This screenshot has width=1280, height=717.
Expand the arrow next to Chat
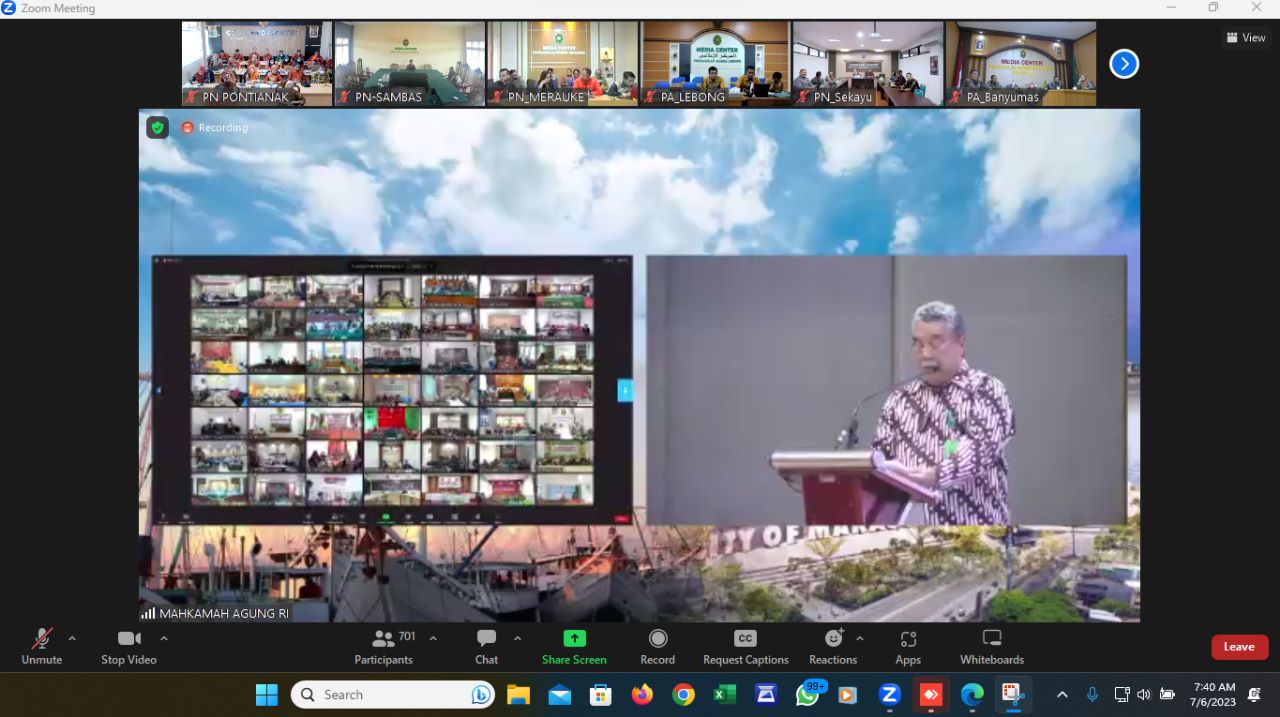pos(517,638)
